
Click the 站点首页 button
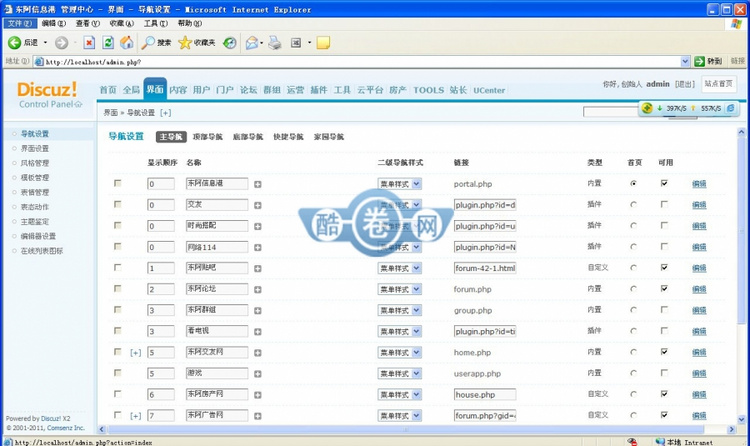pos(718,84)
